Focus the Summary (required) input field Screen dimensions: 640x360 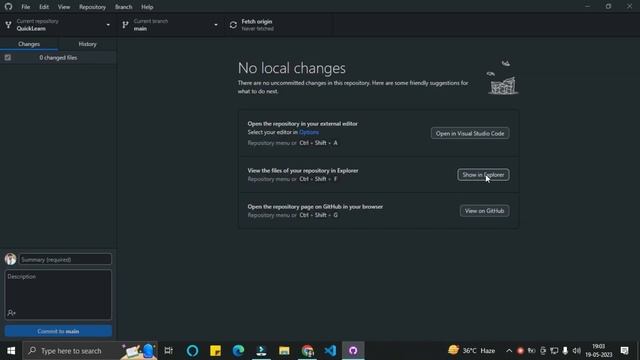coord(65,259)
